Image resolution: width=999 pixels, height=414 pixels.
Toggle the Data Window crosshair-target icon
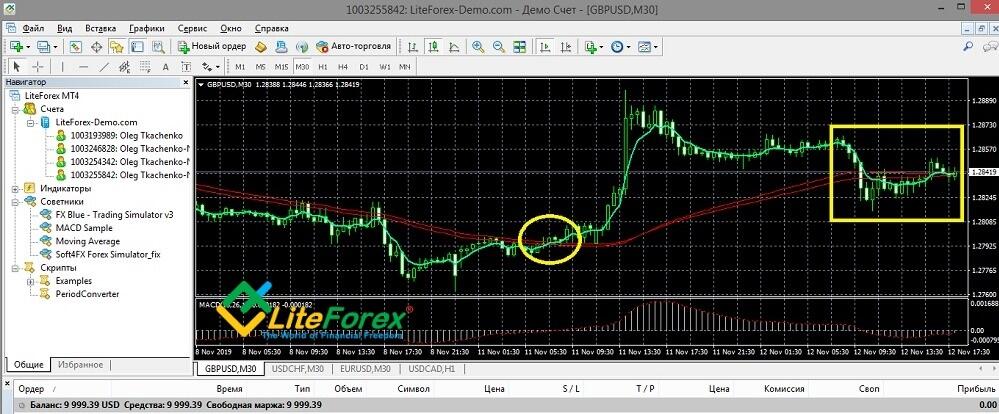[x=96, y=46]
